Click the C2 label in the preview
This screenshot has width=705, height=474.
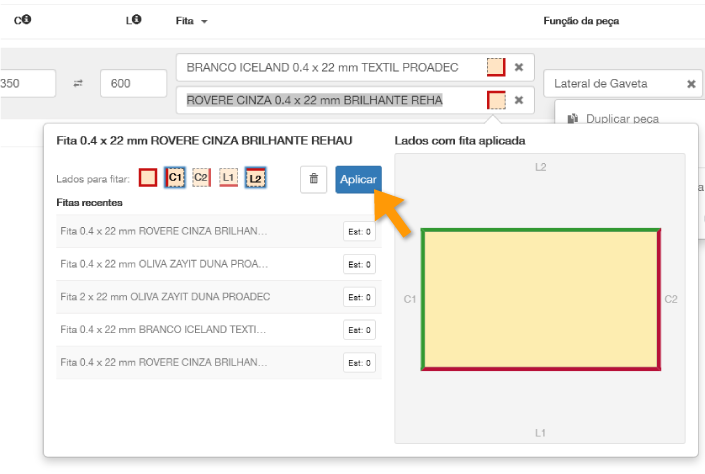[x=671, y=299]
